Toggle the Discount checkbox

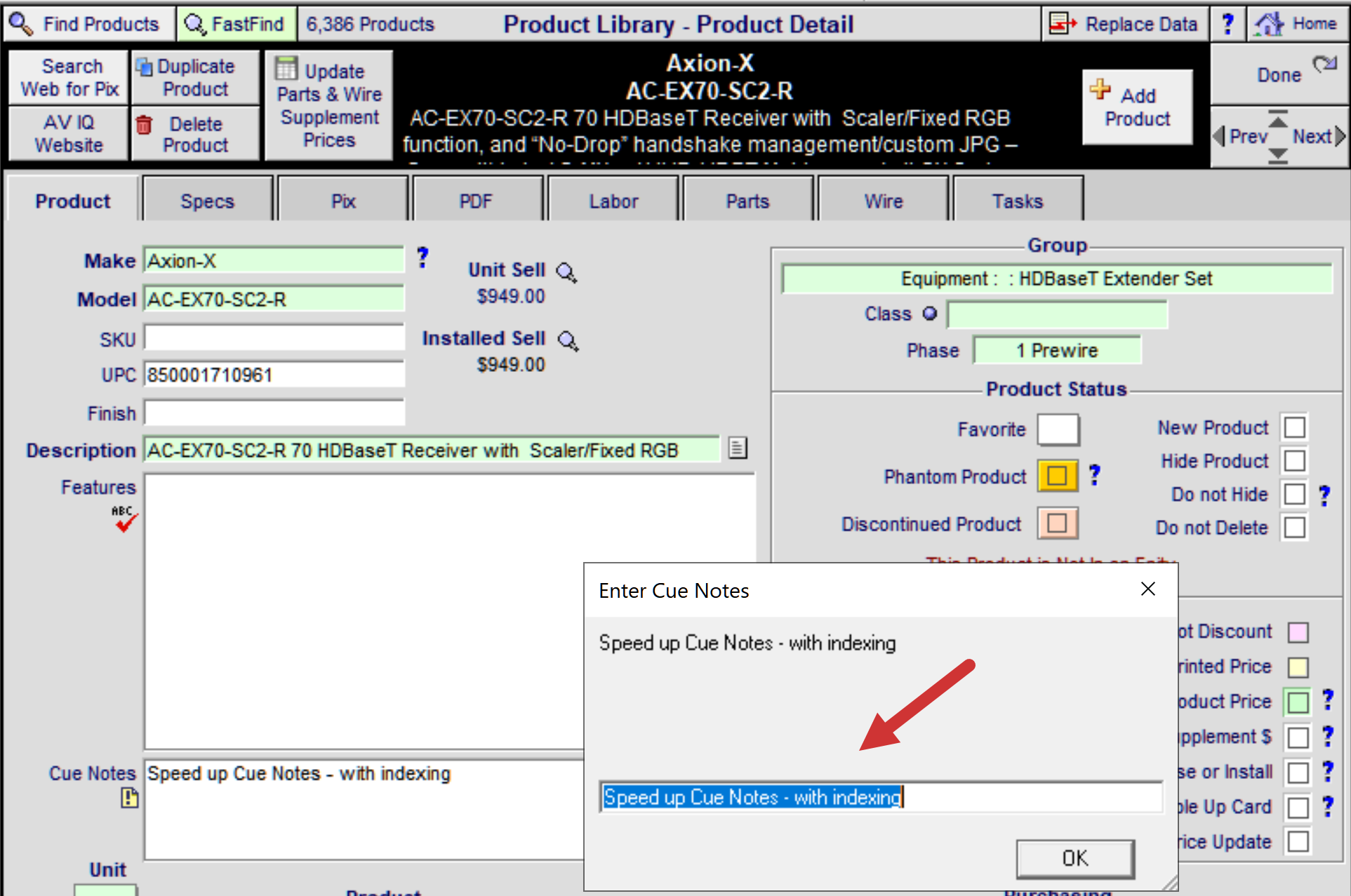tap(1298, 632)
